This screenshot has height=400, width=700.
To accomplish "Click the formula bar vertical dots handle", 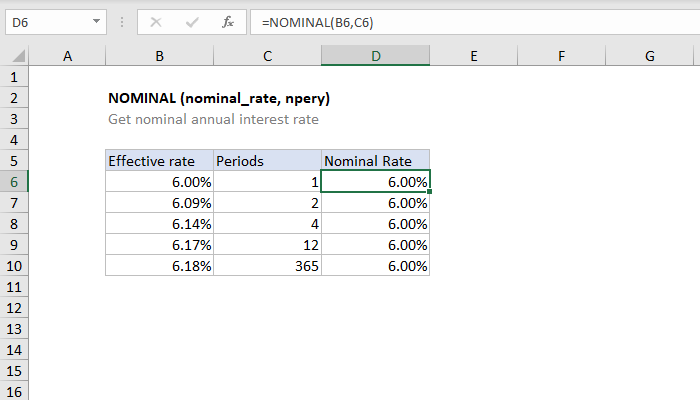I will (121, 22).
